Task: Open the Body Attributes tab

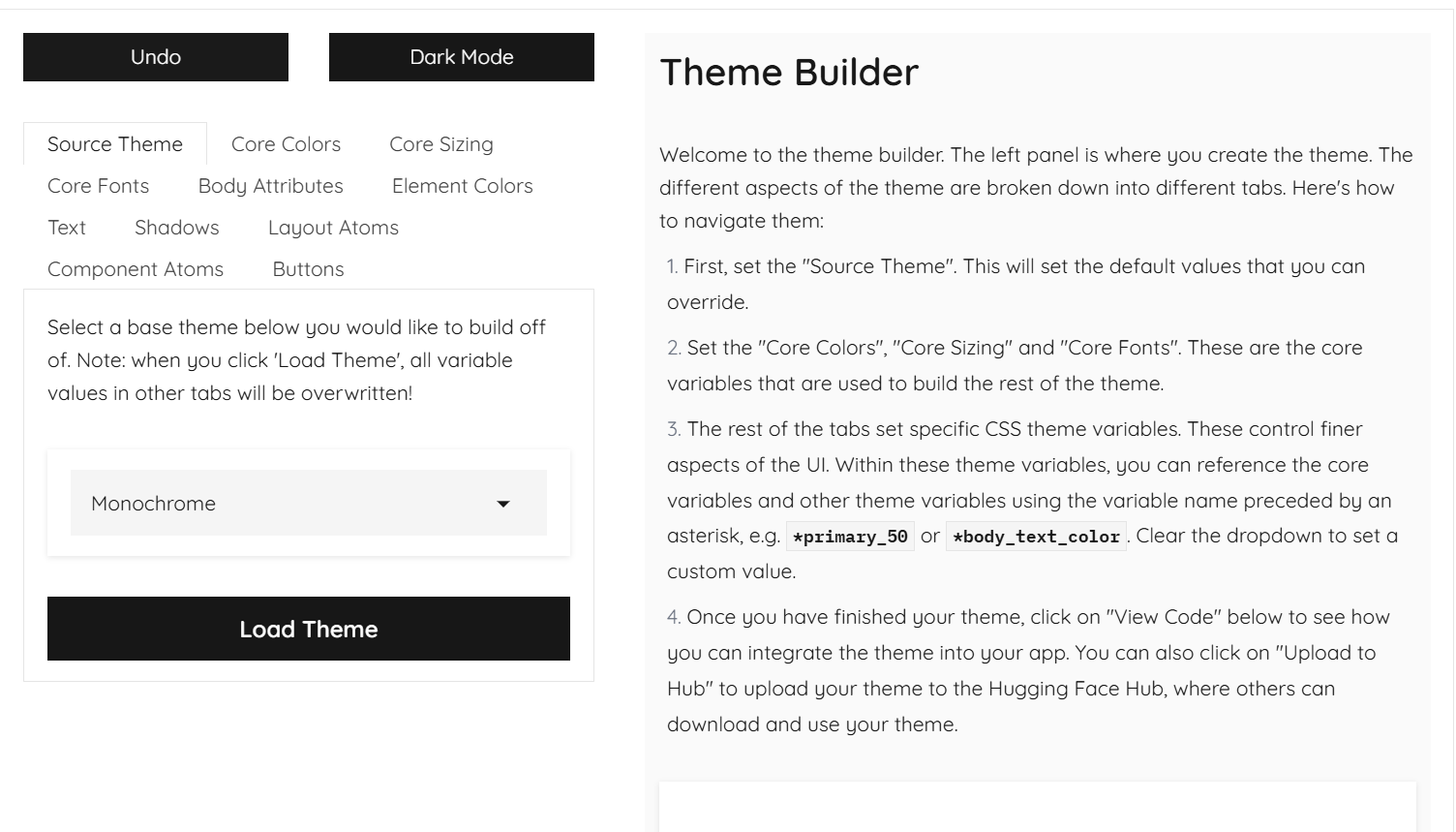Action: click(270, 186)
